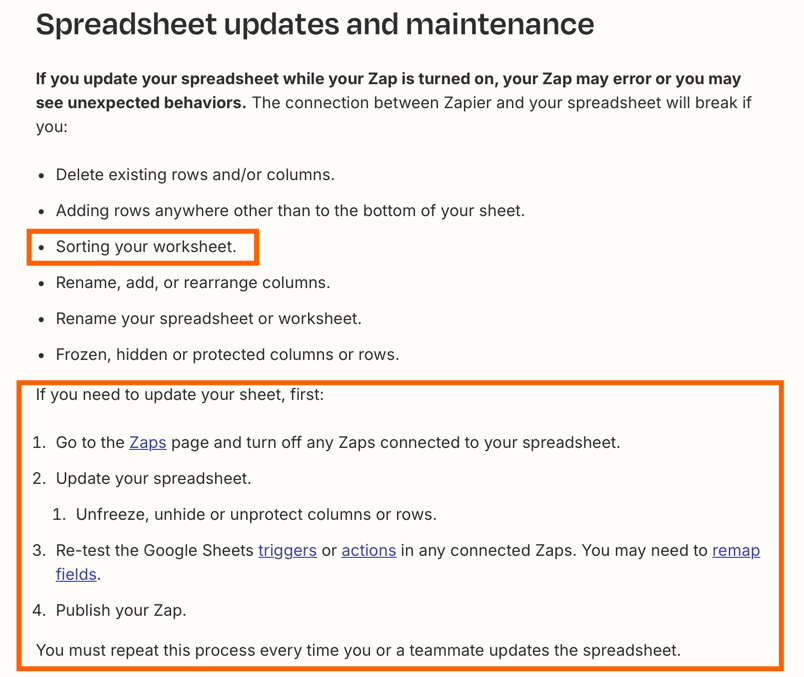Click the Rename your spreadsheet or worksheet bullet

(x=209, y=318)
